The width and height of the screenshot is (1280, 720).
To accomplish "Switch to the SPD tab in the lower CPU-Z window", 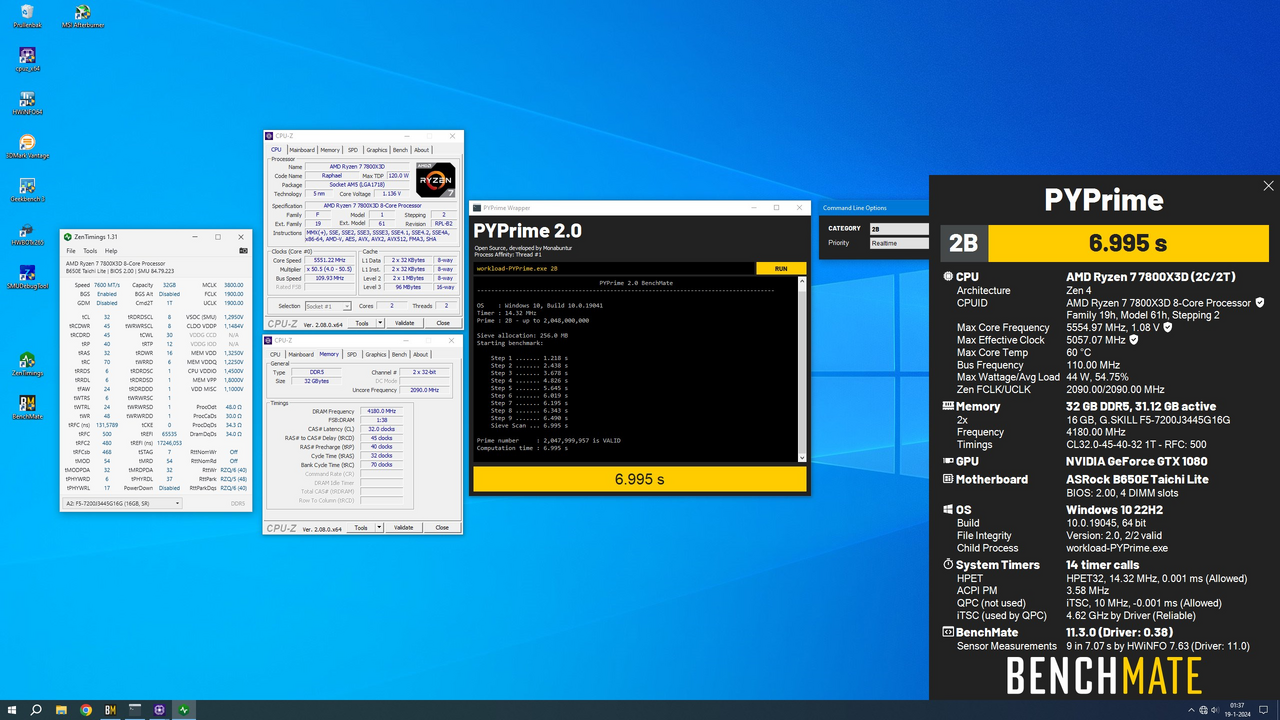I will tap(353, 354).
